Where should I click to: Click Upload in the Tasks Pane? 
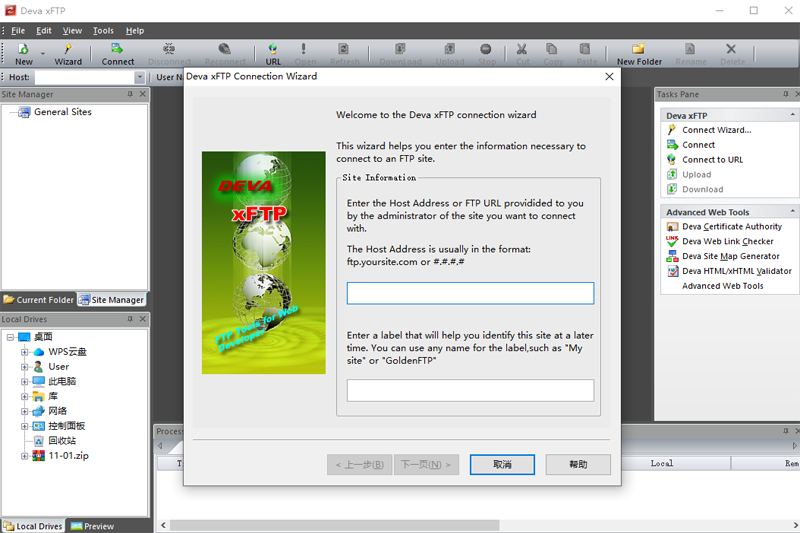696,174
